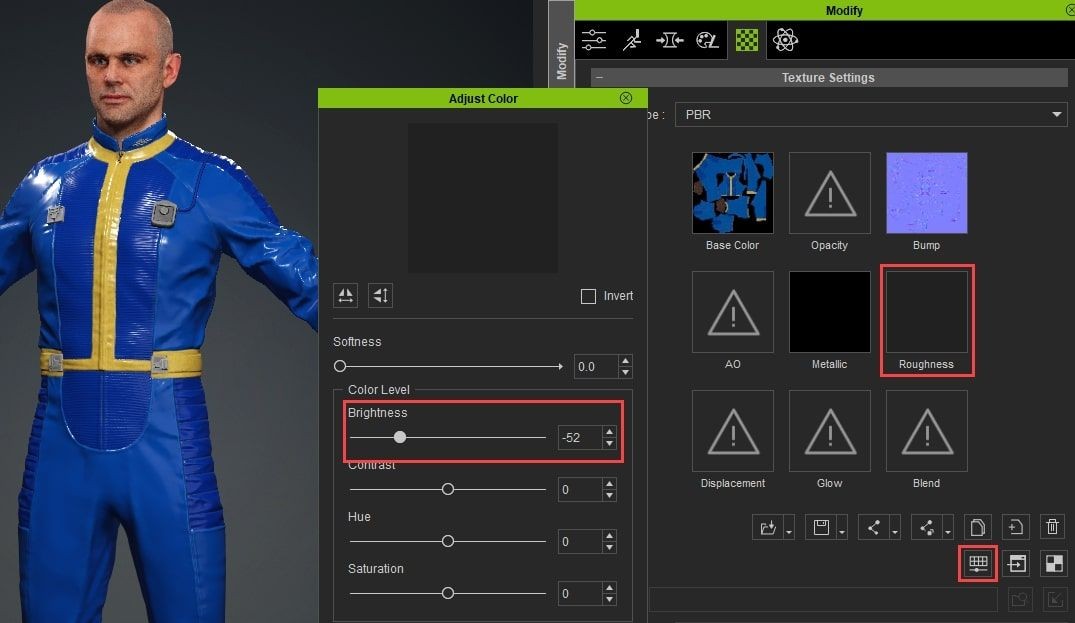Expand the dropdown arrow beside the save icon
The width and height of the screenshot is (1075, 623).
tap(842, 529)
